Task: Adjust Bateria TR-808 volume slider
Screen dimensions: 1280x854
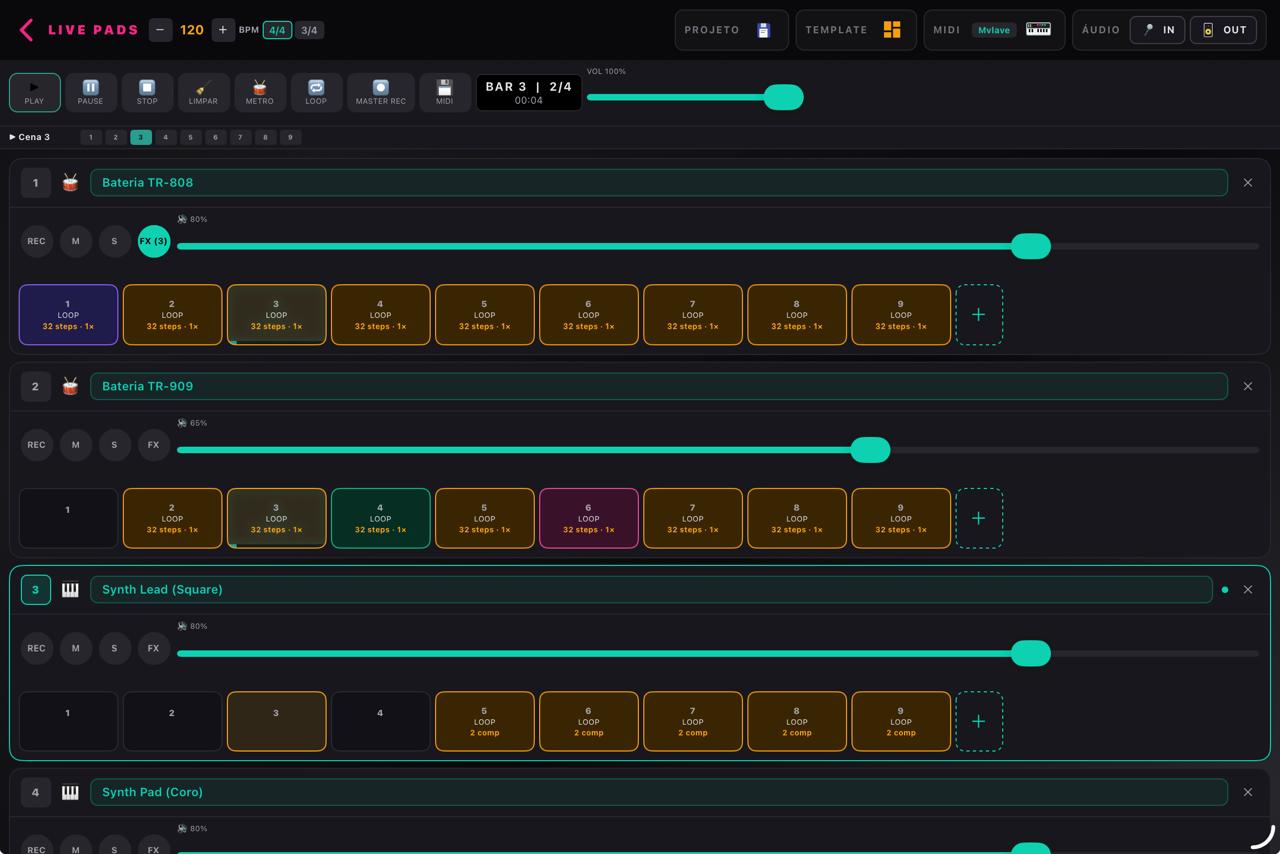Action: pyautogui.click(x=718, y=246)
